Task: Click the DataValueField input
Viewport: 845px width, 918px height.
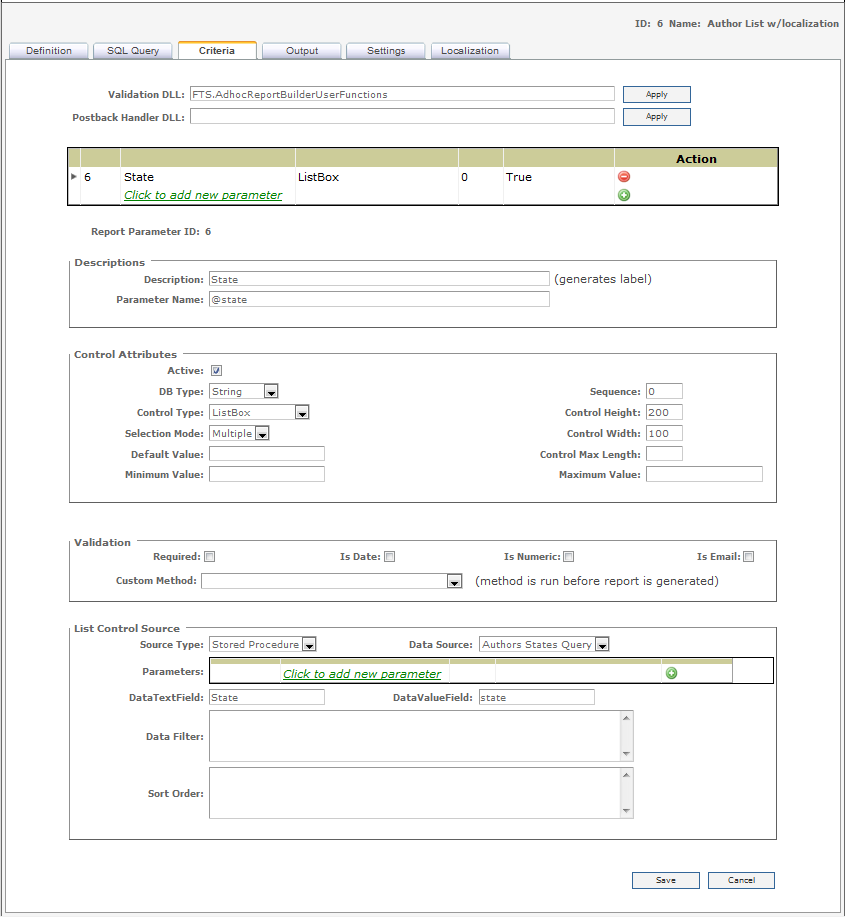Action: pos(536,697)
